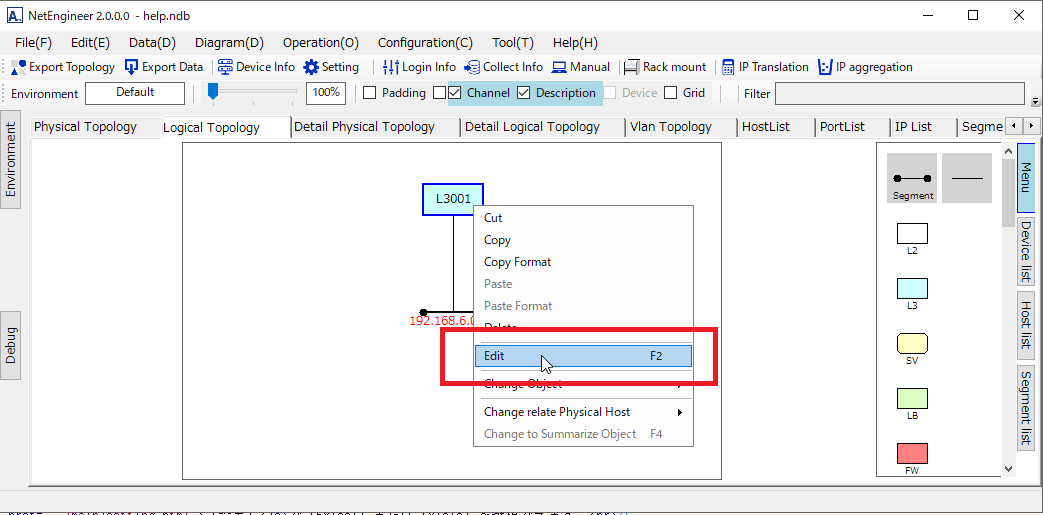Viewport: 1043px width, 515px height.
Task: Uncheck the Channel checkbox
Action: coord(455,93)
